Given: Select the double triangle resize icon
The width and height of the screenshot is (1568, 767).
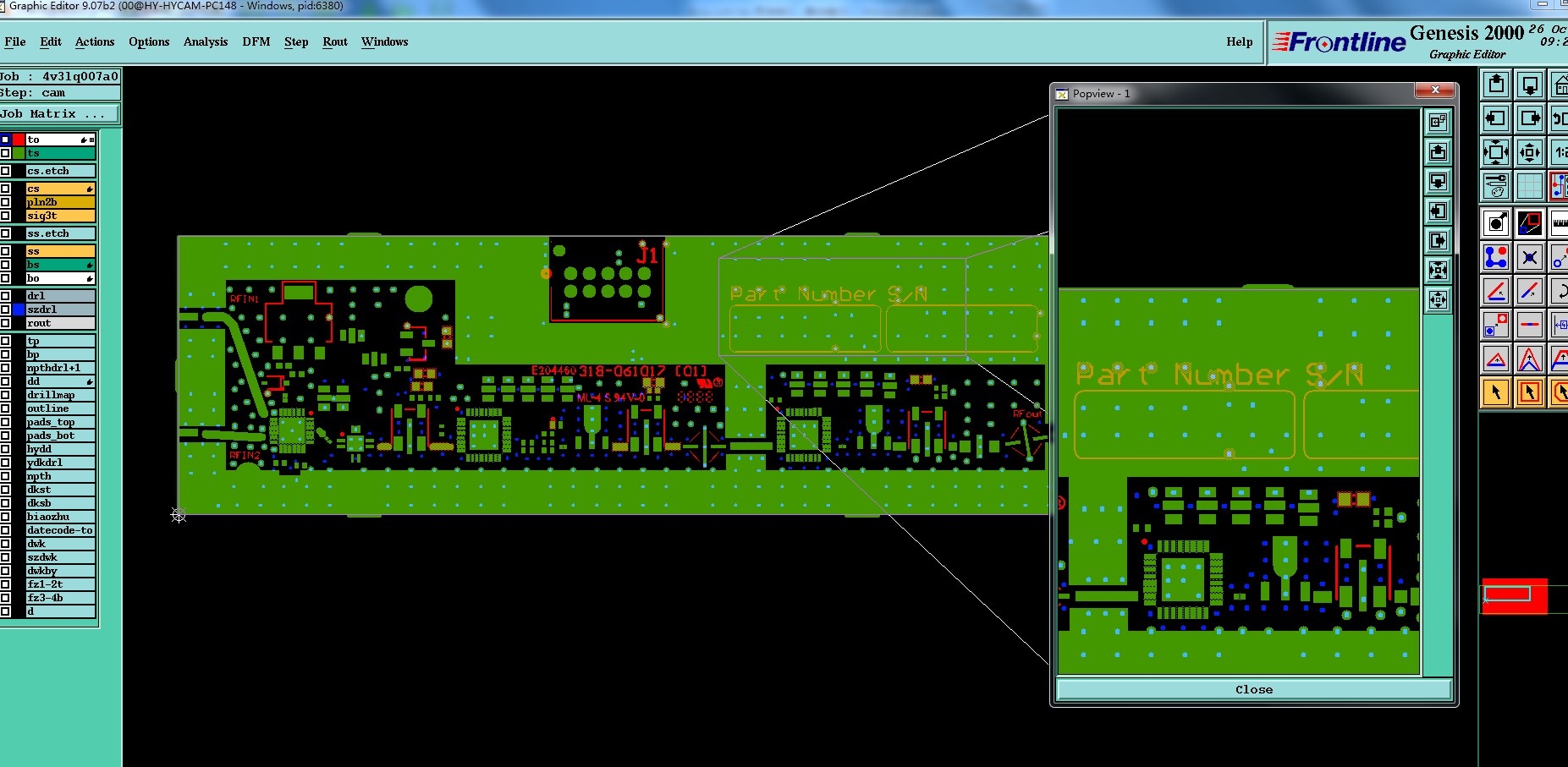Looking at the screenshot, I should (x=1530, y=359).
